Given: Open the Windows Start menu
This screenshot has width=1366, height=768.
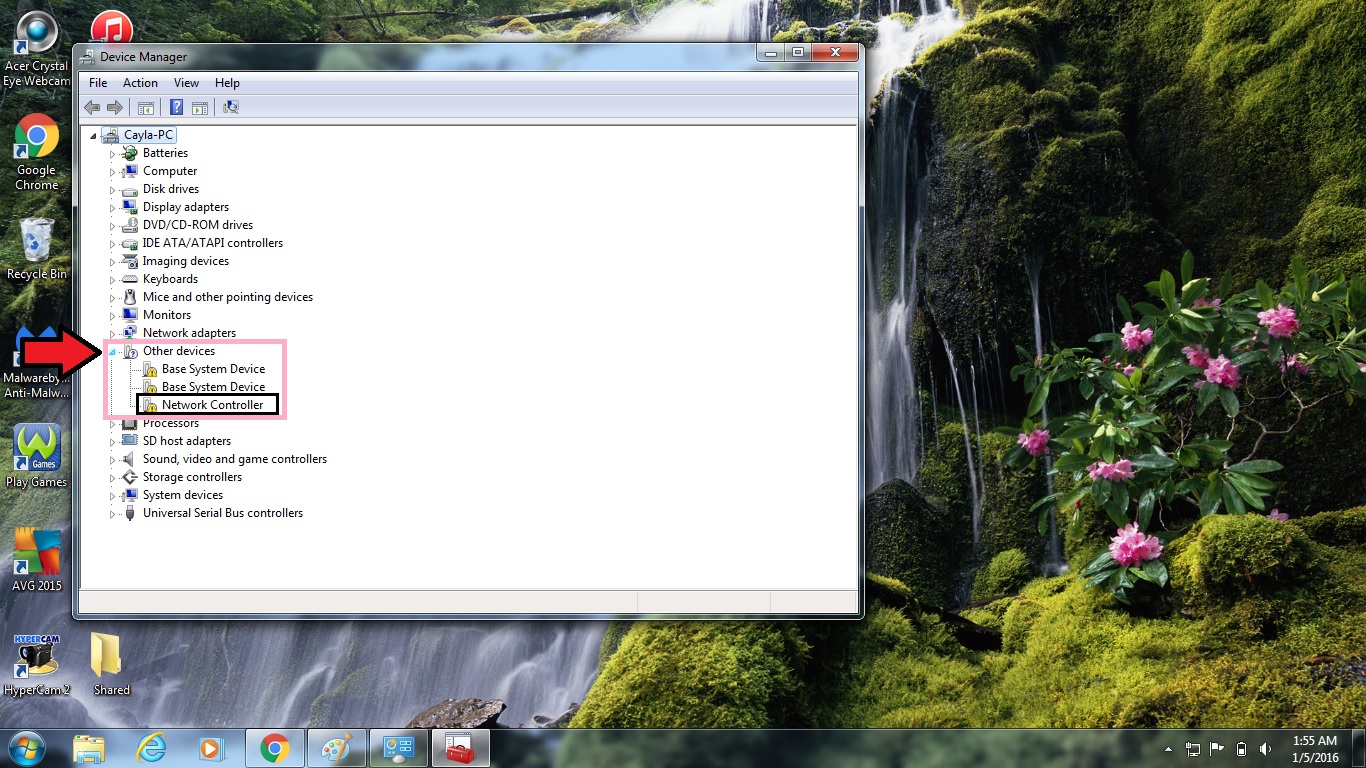Looking at the screenshot, I should pyautogui.click(x=26, y=748).
